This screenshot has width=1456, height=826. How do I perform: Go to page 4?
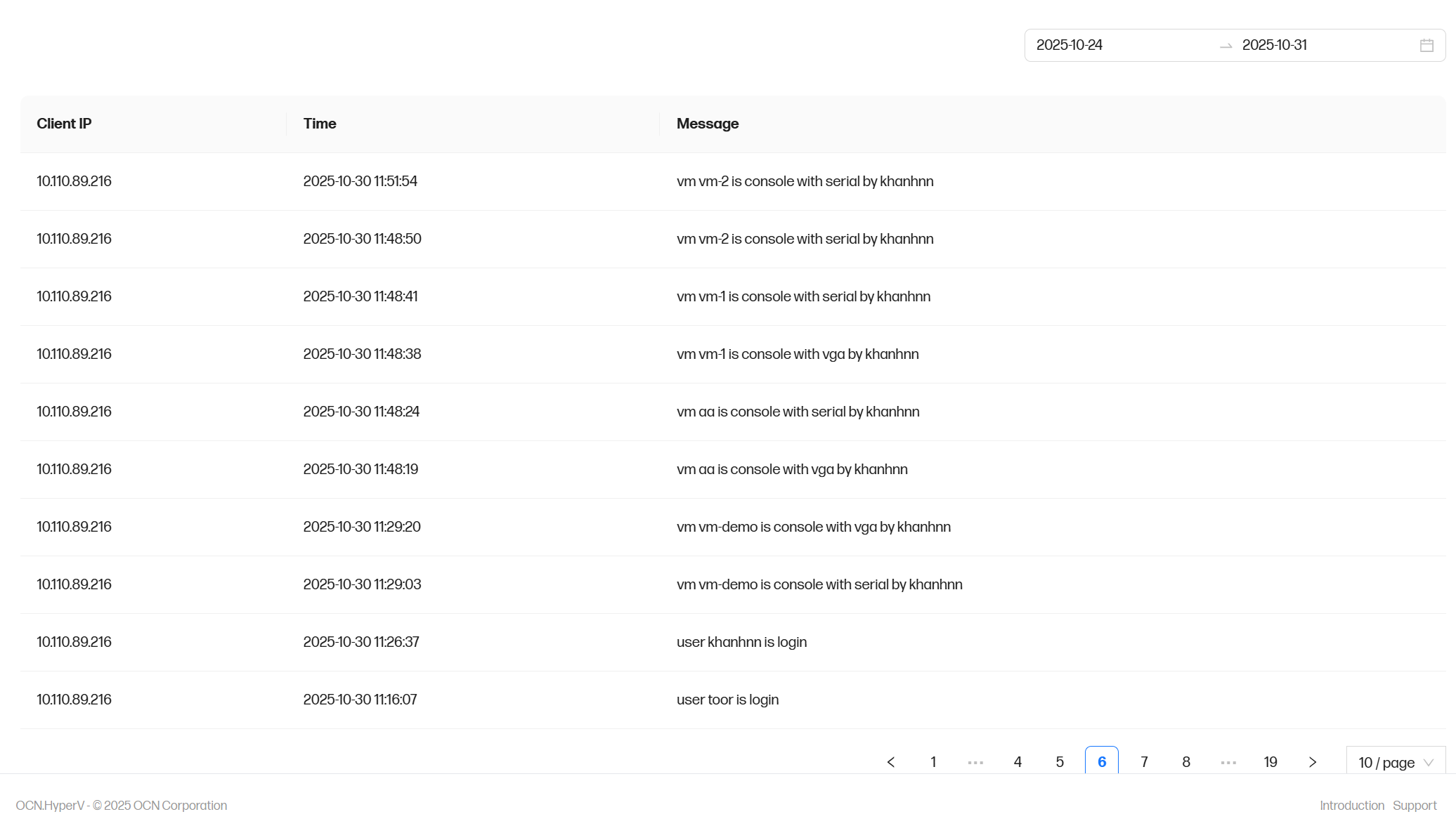(1018, 762)
